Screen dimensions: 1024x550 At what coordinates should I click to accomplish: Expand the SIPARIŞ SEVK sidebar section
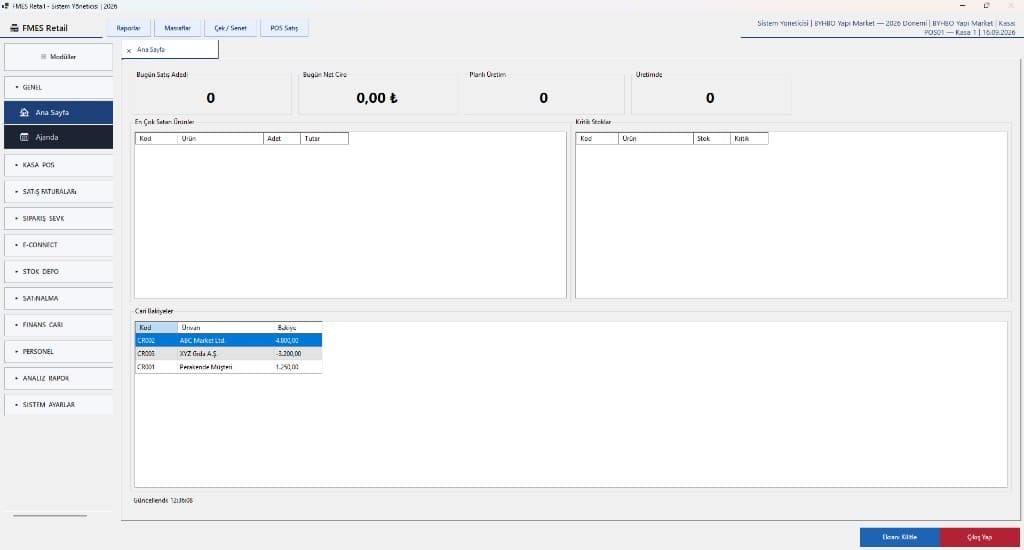coord(58,218)
